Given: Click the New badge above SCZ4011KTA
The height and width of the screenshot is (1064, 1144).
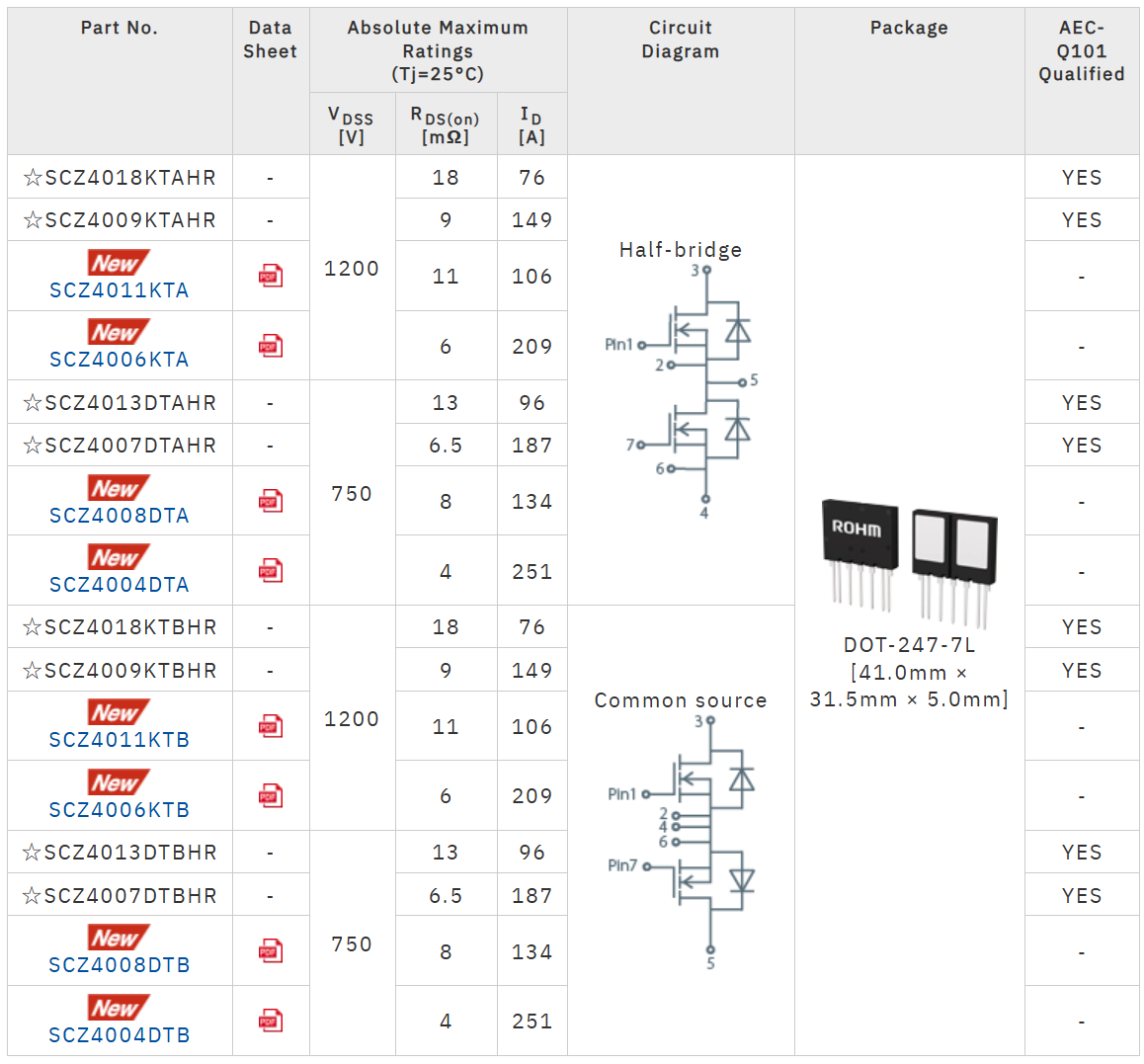Looking at the screenshot, I should point(119,263).
